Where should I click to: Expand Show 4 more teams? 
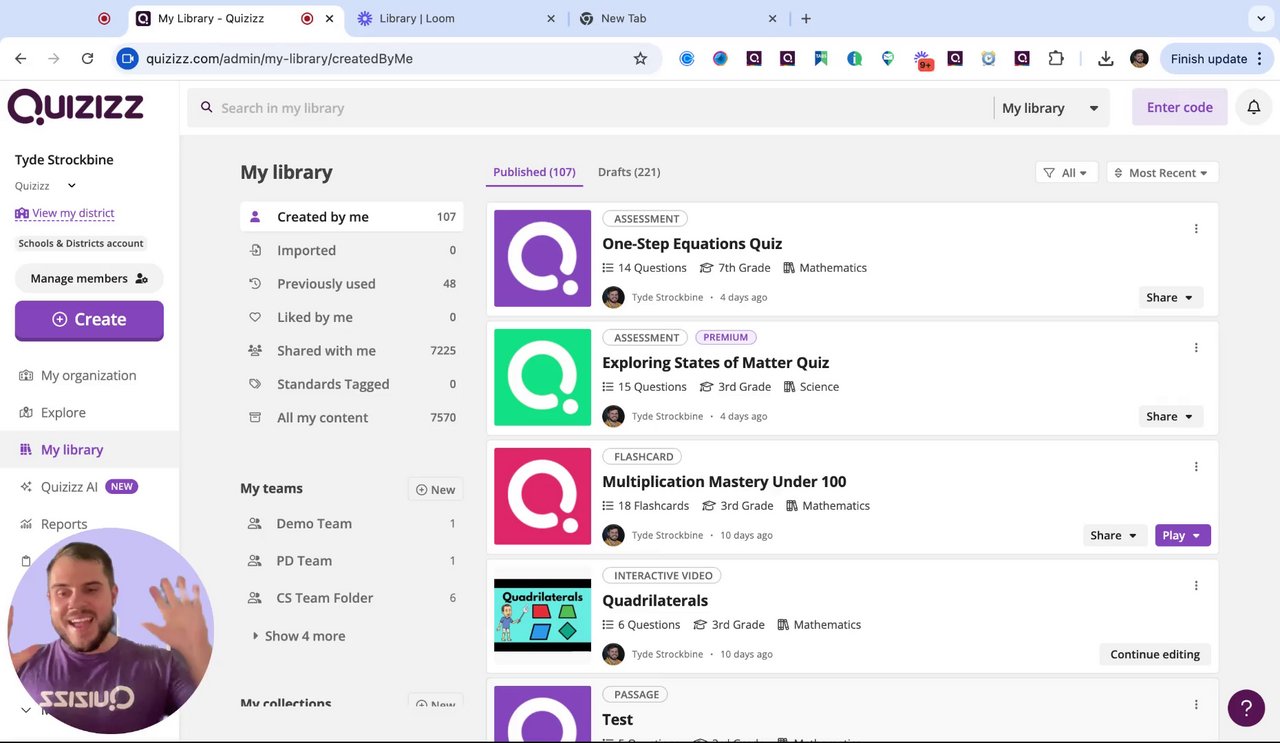coord(299,636)
